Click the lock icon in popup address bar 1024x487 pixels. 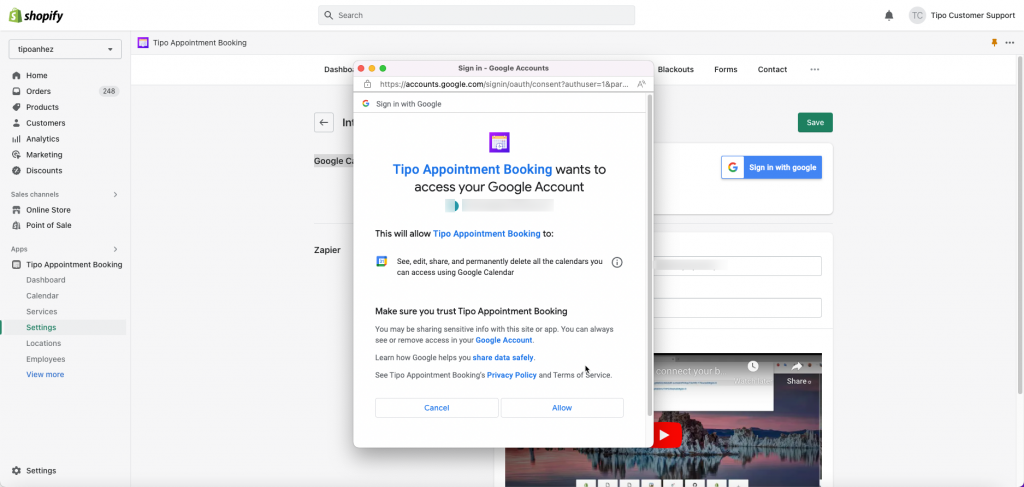[367, 84]
